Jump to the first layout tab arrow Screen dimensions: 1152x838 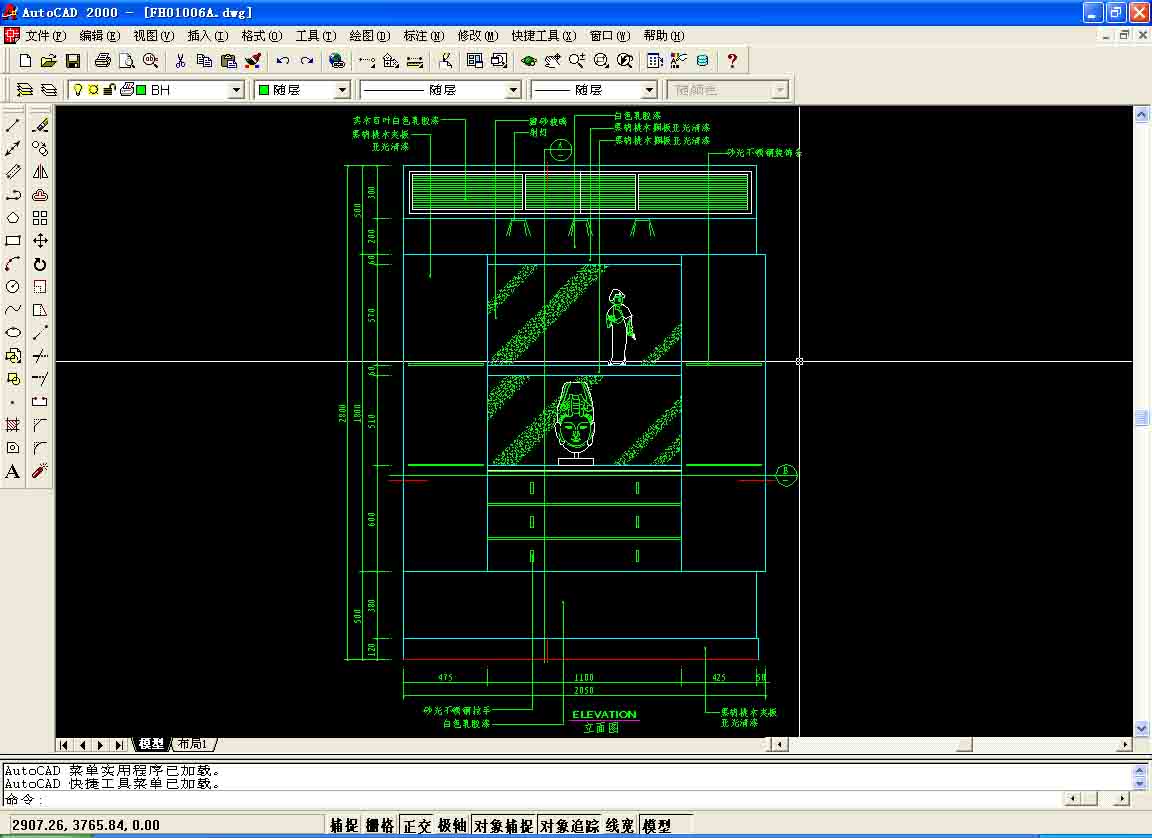[64, 745]
